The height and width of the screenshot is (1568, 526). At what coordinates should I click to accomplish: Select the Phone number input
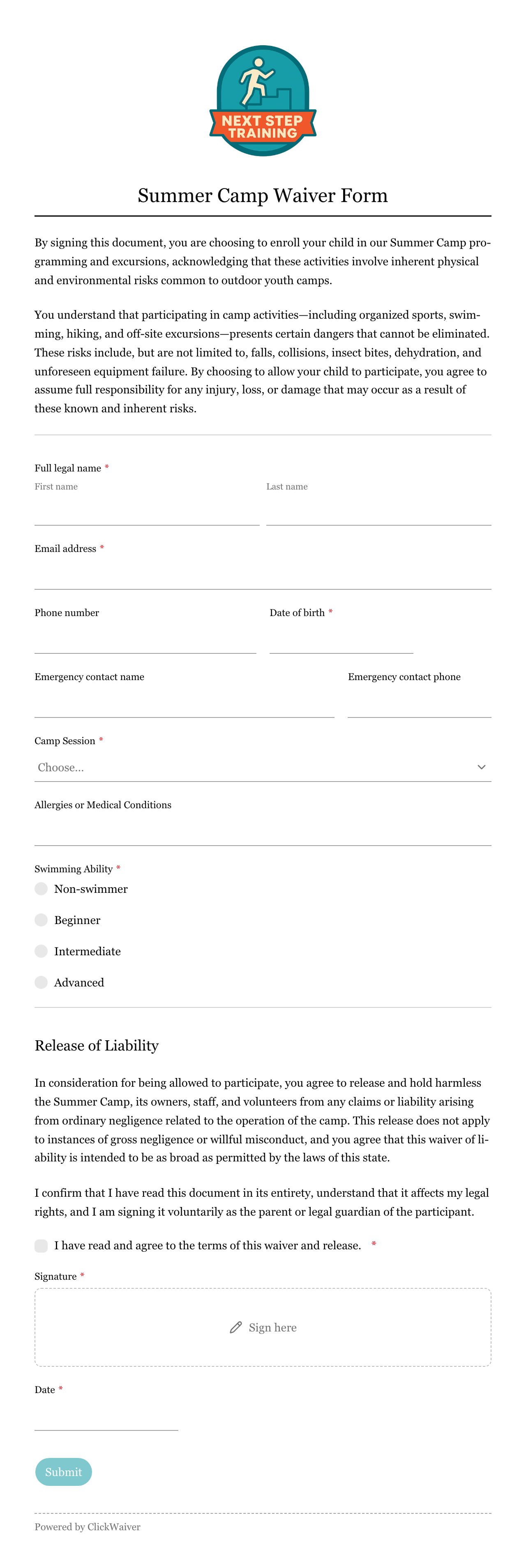pyautogui.click(x=145, y=639)
